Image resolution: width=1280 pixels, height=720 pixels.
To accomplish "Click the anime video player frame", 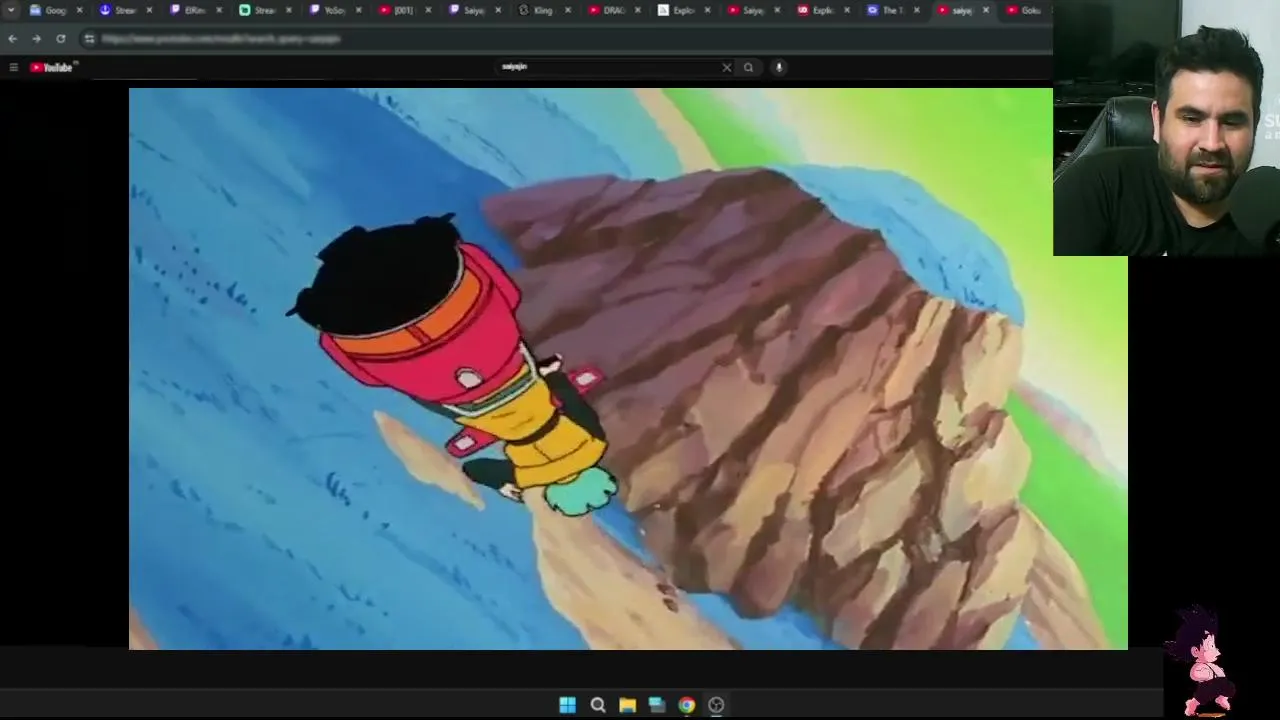I will click(628, 369).
